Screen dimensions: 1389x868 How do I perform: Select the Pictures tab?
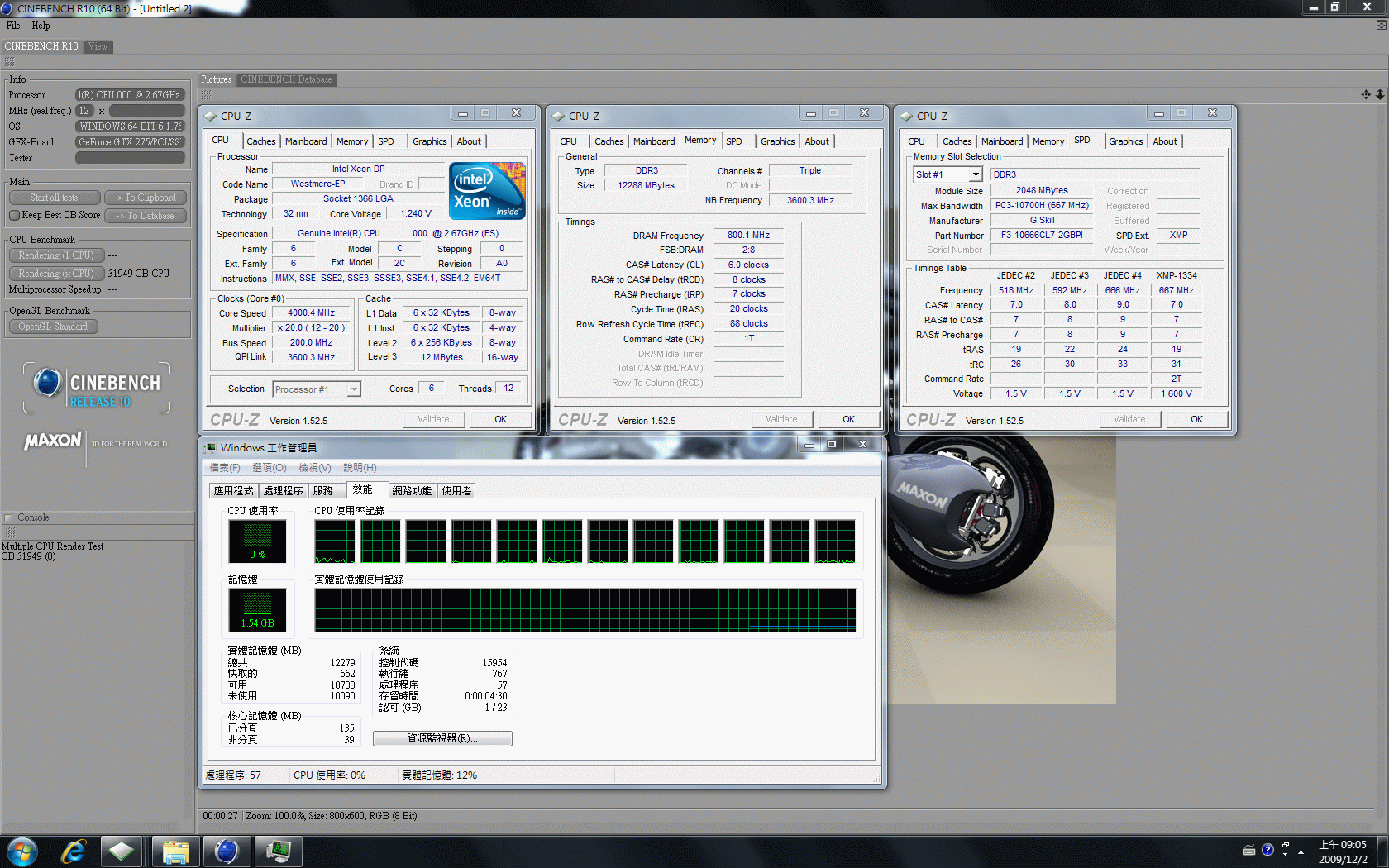pos(217,79)
